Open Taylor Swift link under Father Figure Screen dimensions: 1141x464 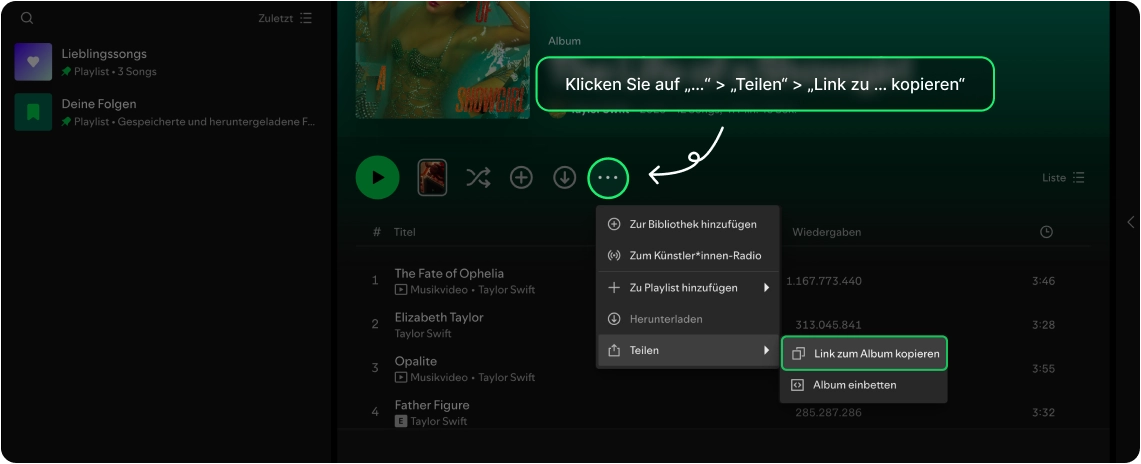pyautogui.click(x=439, y=421)
